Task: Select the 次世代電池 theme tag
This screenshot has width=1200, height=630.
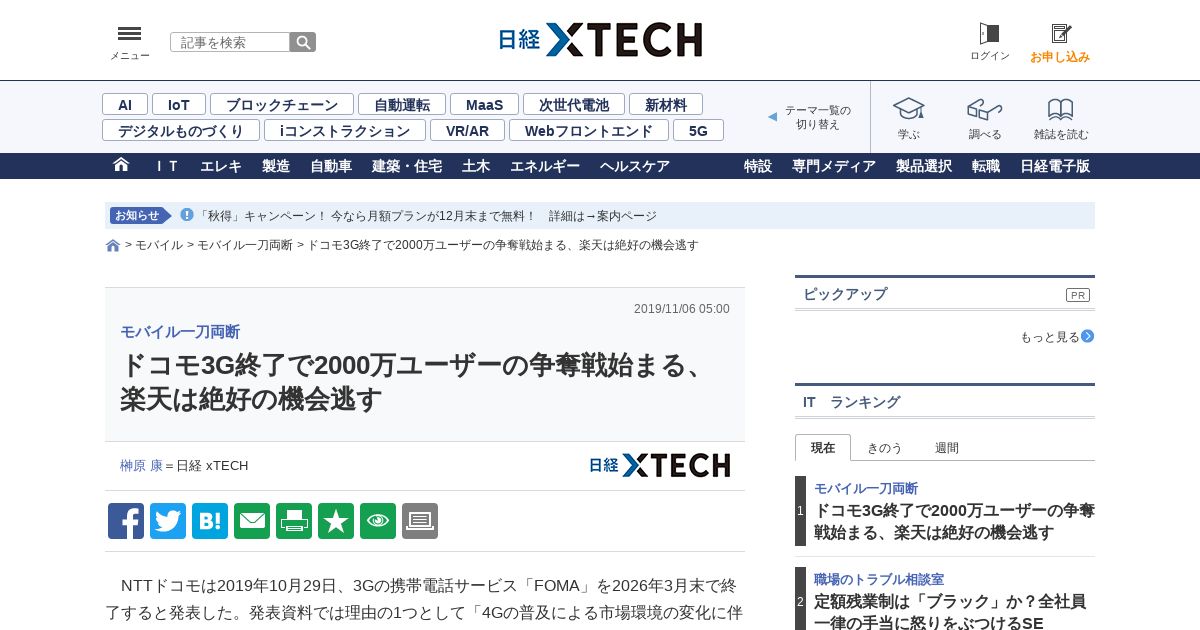Action: point(574,104)
